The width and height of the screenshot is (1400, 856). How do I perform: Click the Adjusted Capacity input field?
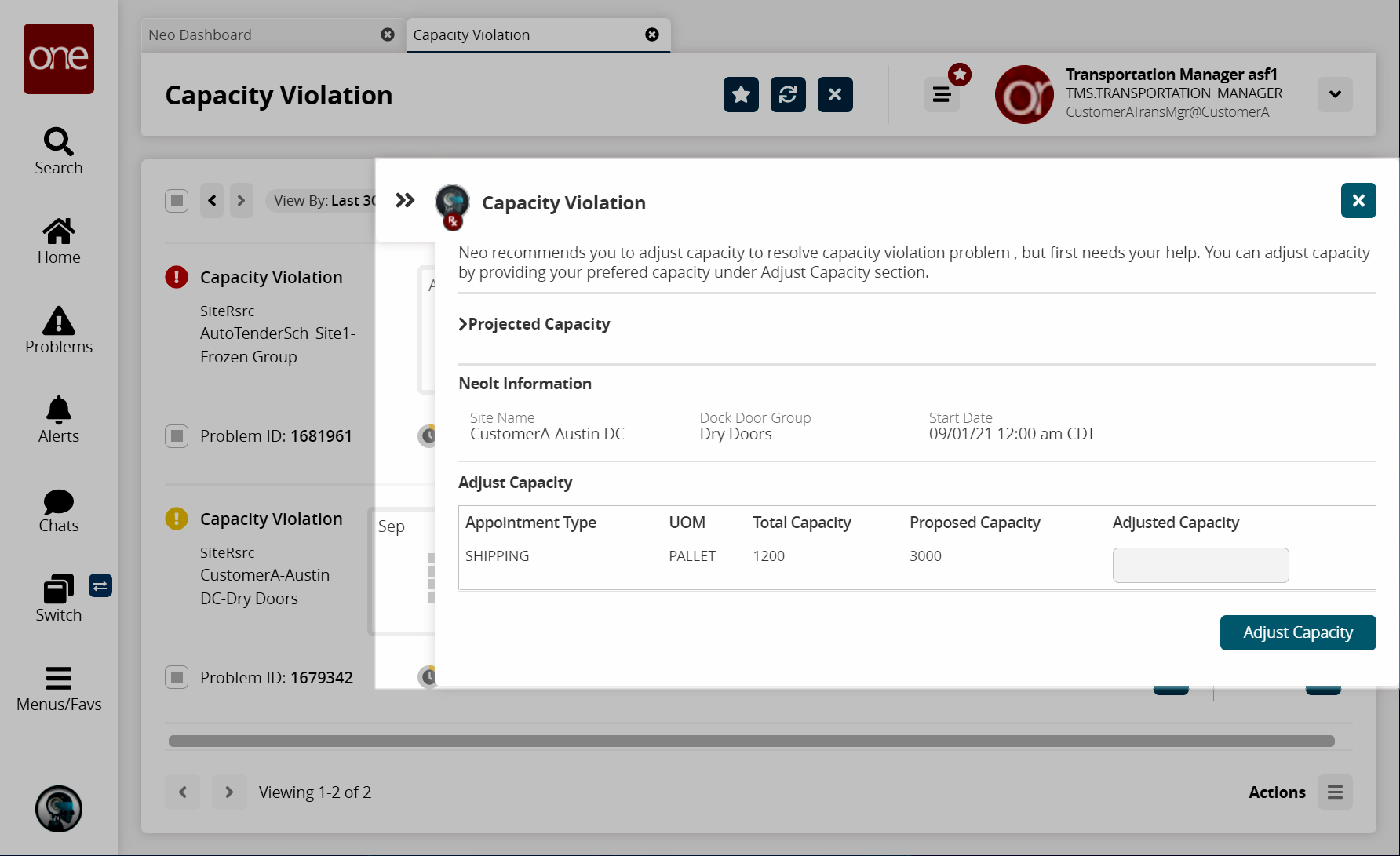click(x=1200, y=565)
